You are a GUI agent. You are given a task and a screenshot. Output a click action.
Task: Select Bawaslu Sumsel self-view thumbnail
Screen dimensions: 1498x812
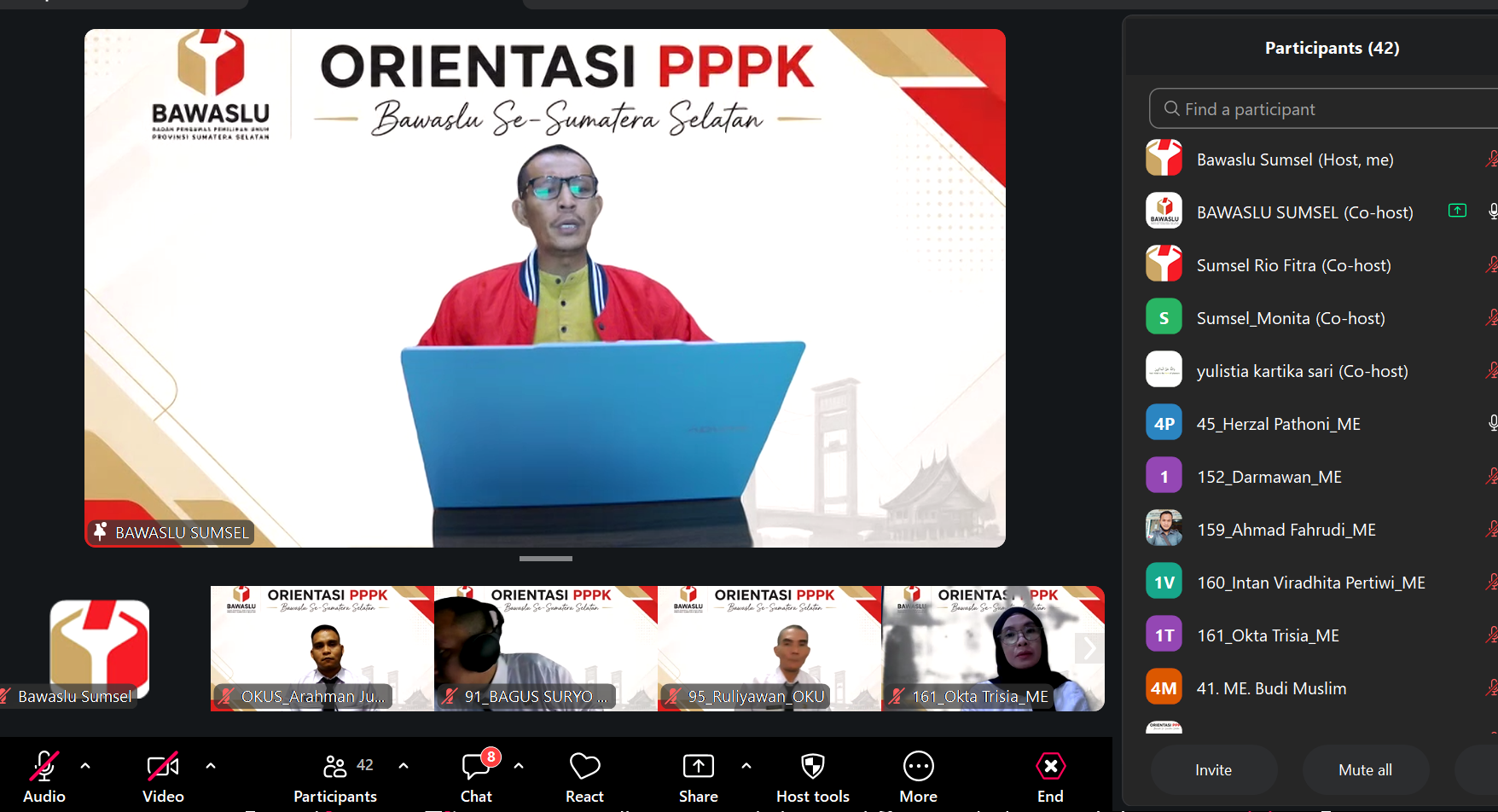(99, 650)
